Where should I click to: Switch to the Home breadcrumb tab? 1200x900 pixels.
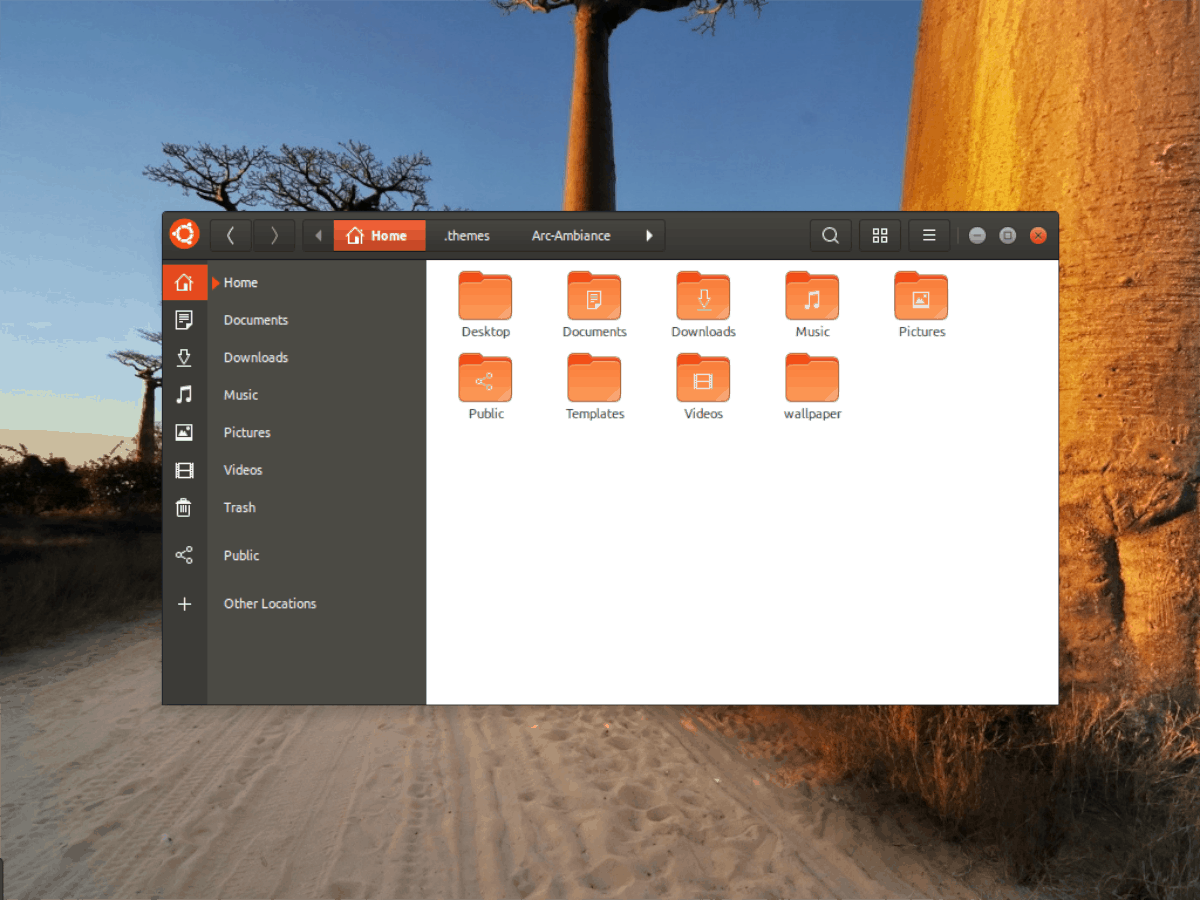379,235
